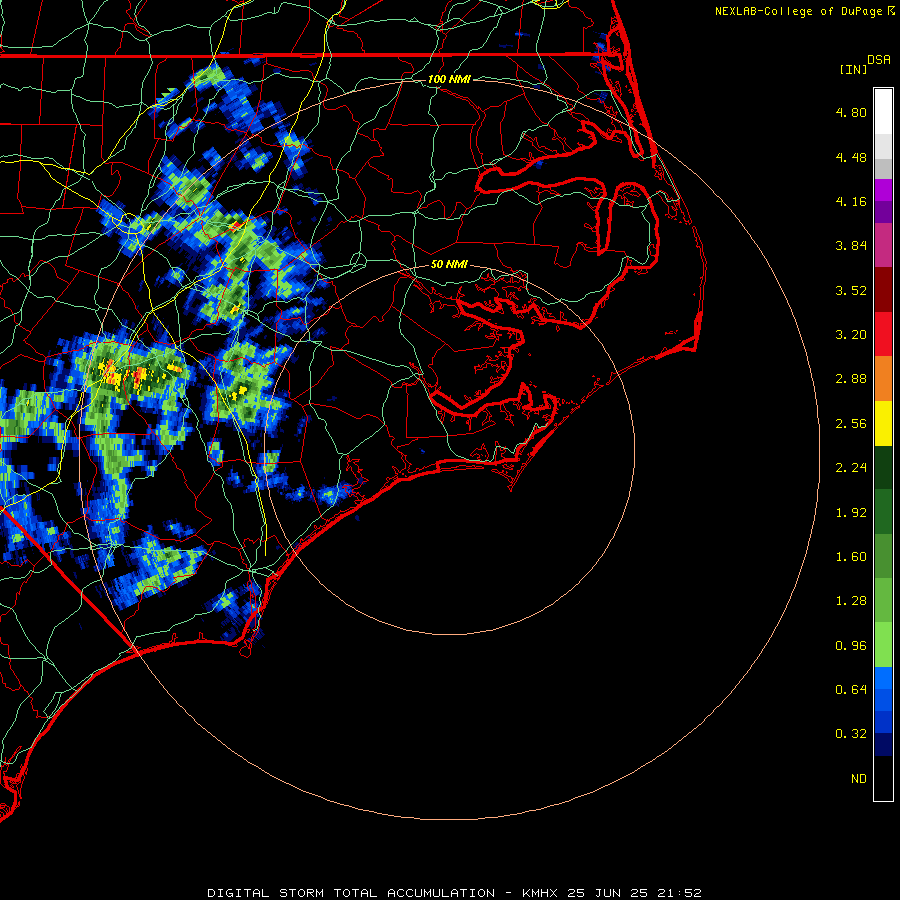Click the orange legend color swatch
Screen dimensions: 900x900
(883, 379)
